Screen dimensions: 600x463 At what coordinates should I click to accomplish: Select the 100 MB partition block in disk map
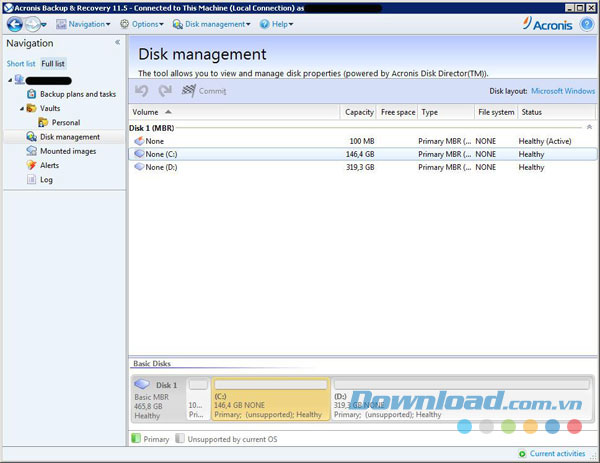(x=198, y=399)
